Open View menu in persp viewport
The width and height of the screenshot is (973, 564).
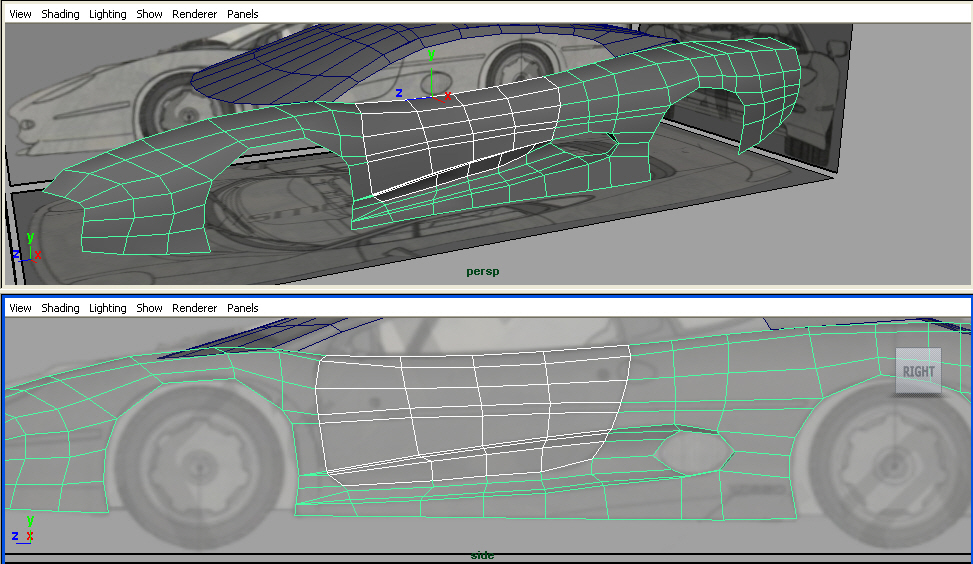click(20, 14)
